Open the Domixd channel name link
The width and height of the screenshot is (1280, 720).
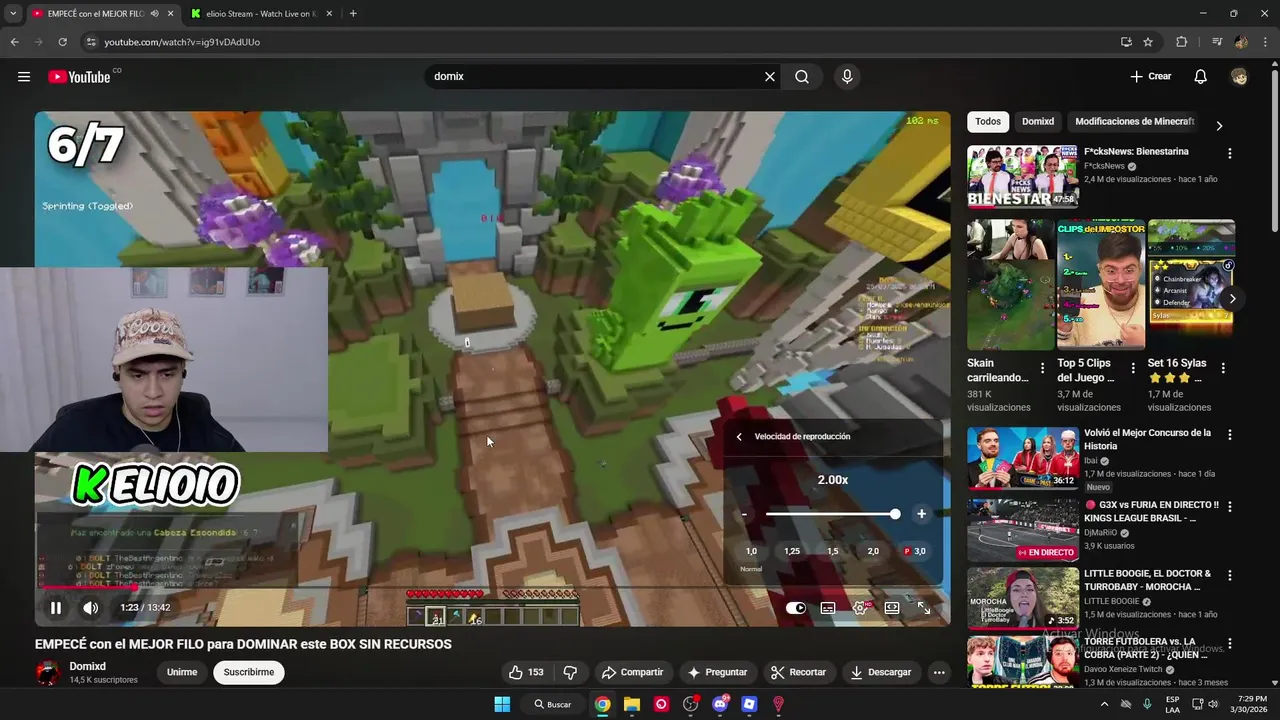click(x=88, y=667)
